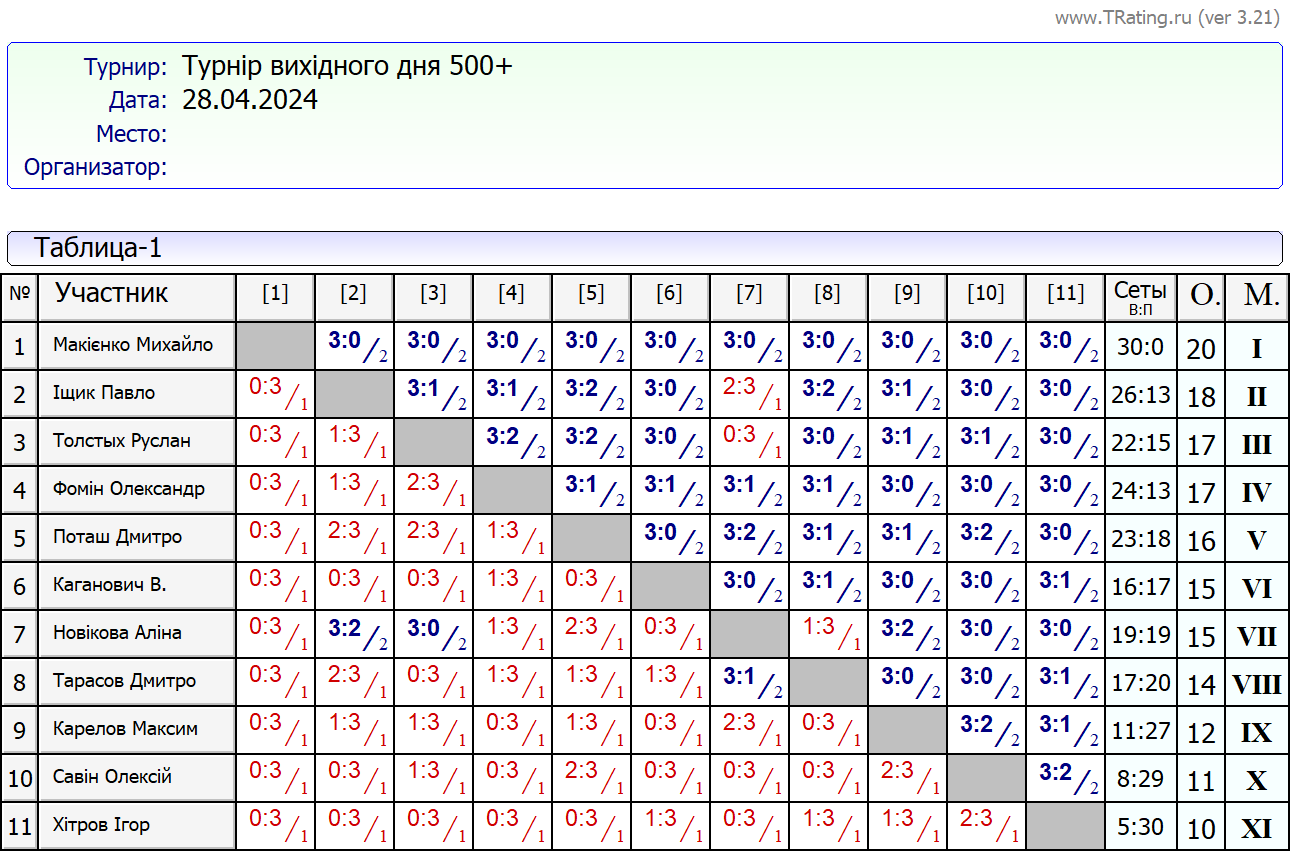Screen dimensions: 1290x851
Task: Click the date 28.04.2024
Action: [x=250, y=100]
